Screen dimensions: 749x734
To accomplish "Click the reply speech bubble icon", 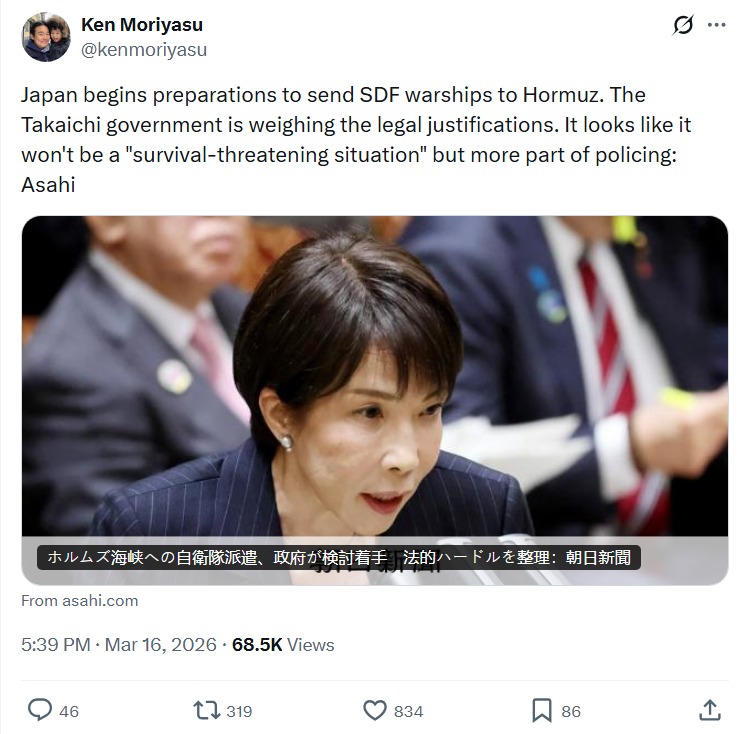I will [x=40, y=710].
